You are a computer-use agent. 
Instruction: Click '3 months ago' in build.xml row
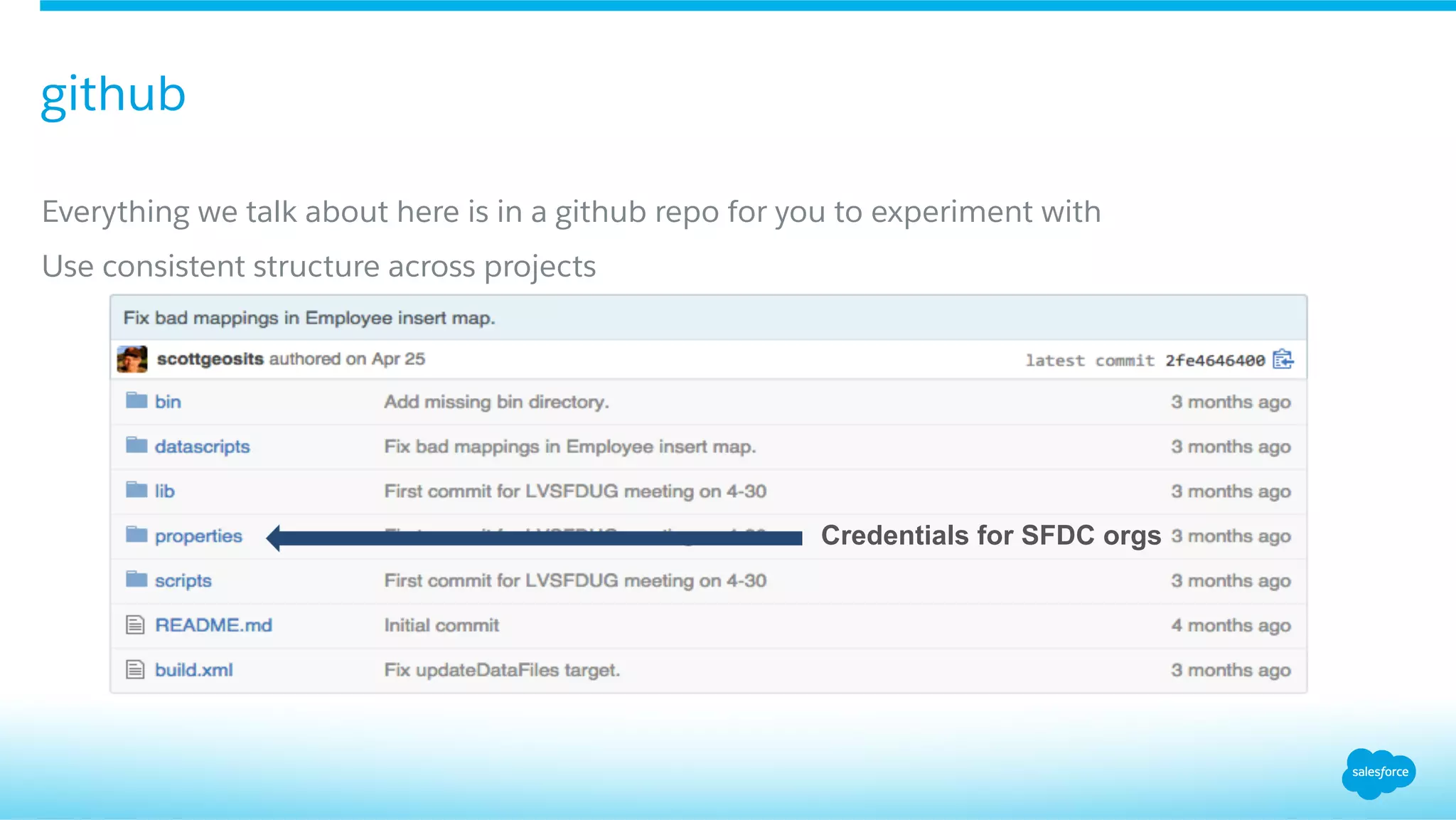1231,671
